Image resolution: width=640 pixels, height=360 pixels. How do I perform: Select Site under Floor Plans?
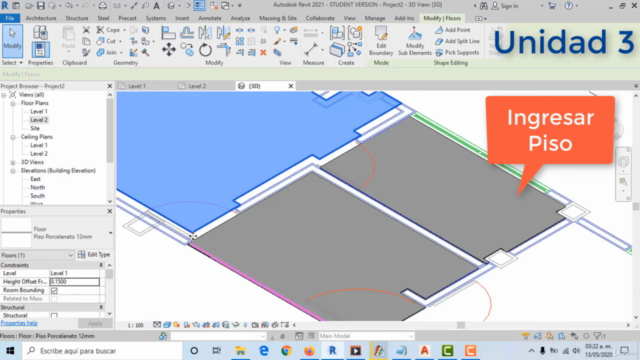click(x=35, y=129)
